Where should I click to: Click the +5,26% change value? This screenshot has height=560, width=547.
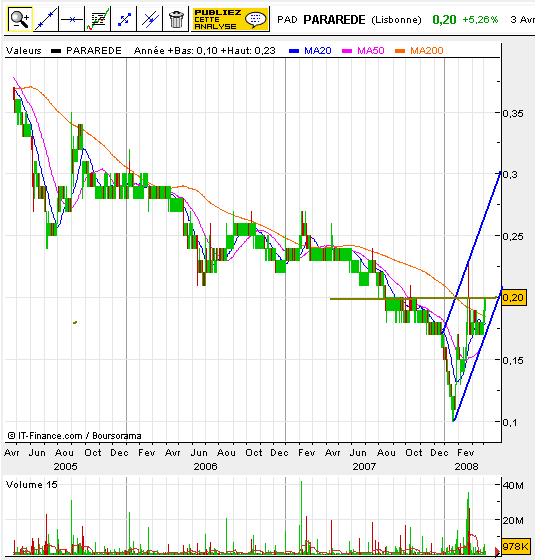pos(480,20)
